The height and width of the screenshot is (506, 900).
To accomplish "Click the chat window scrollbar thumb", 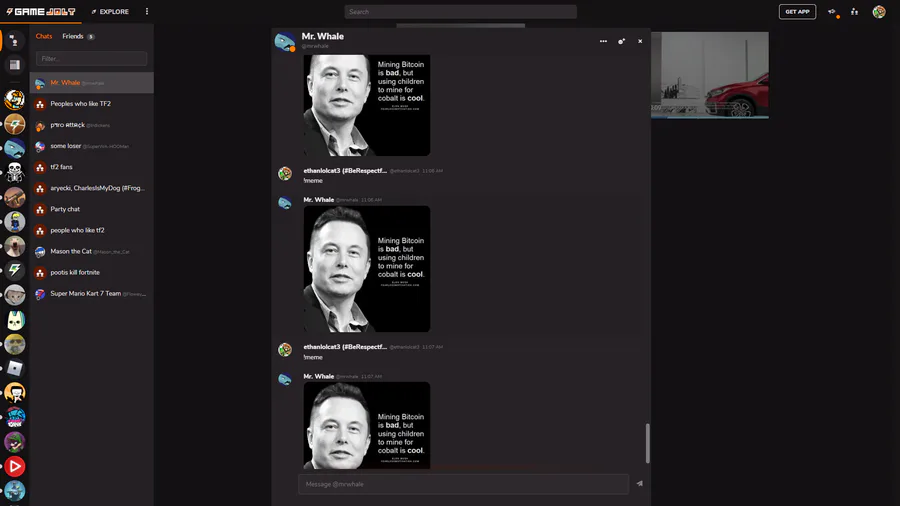I will [647, 443].
